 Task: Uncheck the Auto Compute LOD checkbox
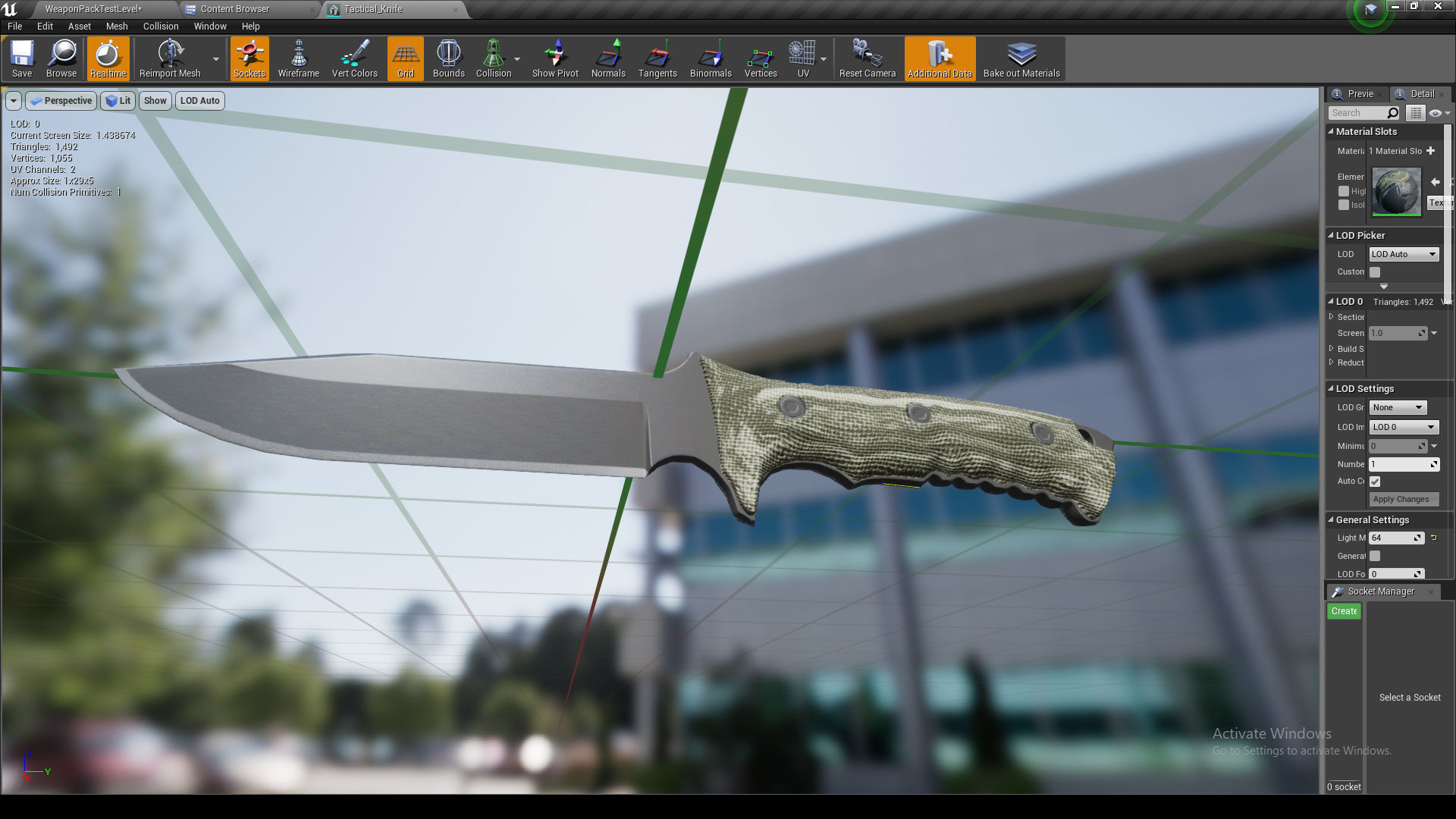pyautogui.click(x=1375, y=482)
